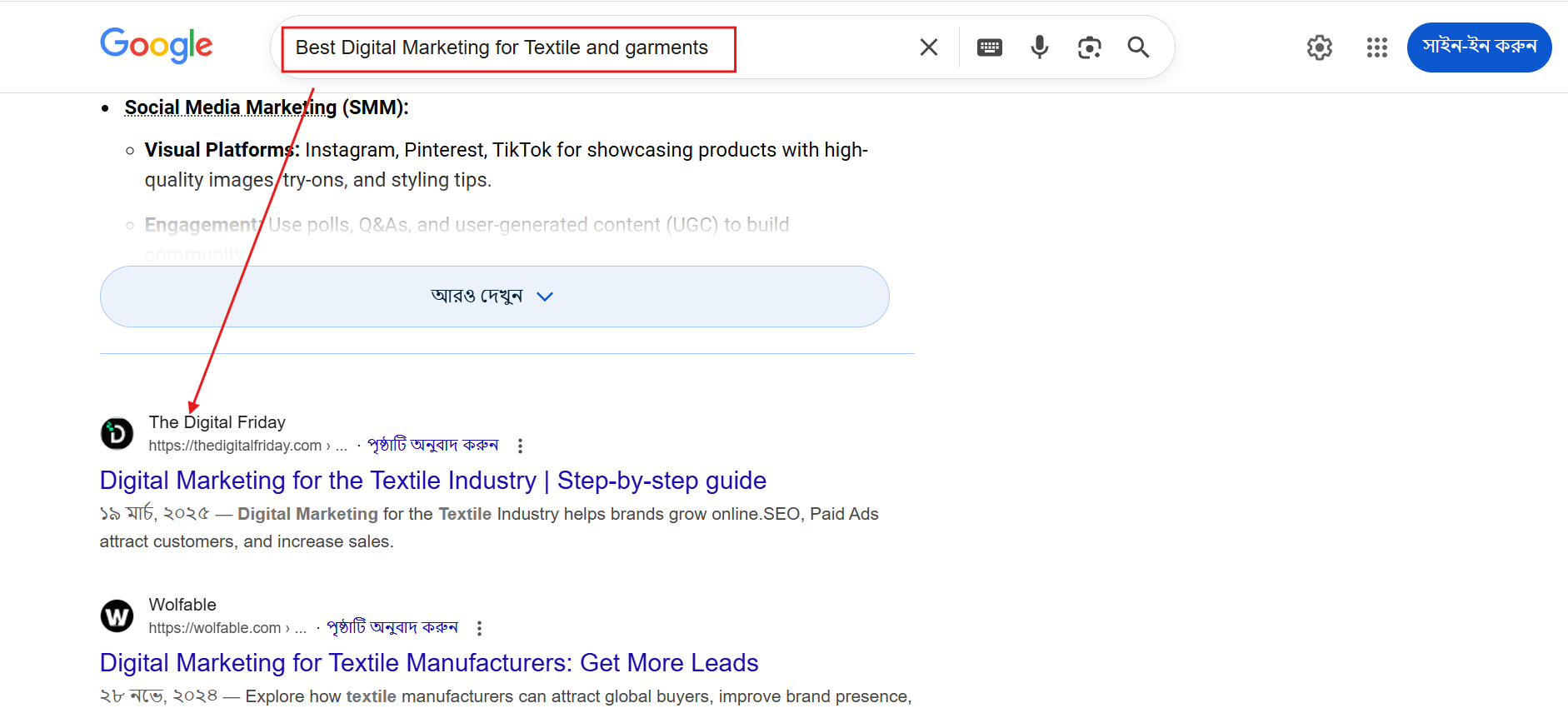Click The Digital Friday site name
This screenshot has width=1568, height=713.
[217, 422]
